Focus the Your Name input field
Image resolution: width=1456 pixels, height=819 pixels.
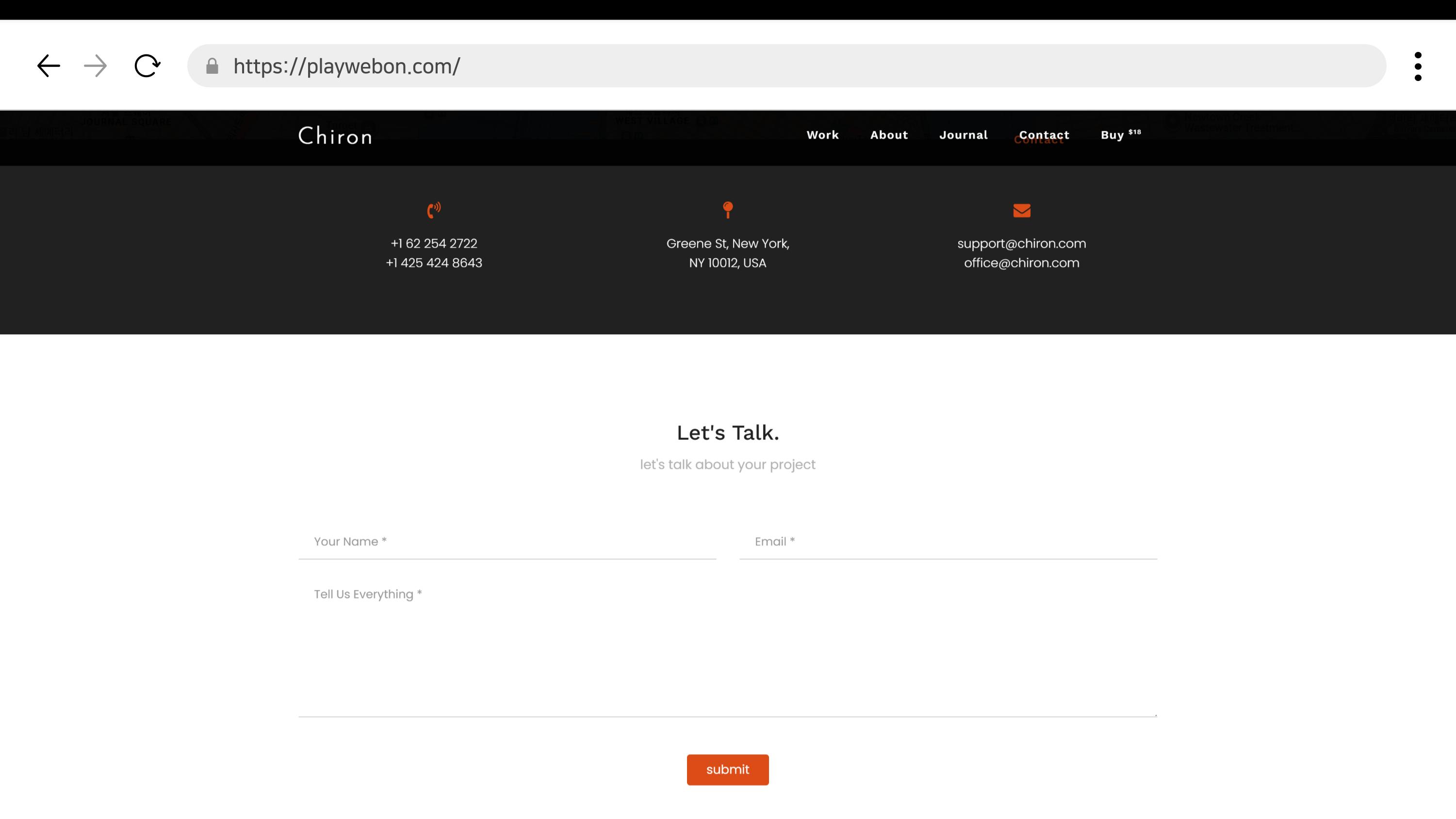[x=507, y=541]
